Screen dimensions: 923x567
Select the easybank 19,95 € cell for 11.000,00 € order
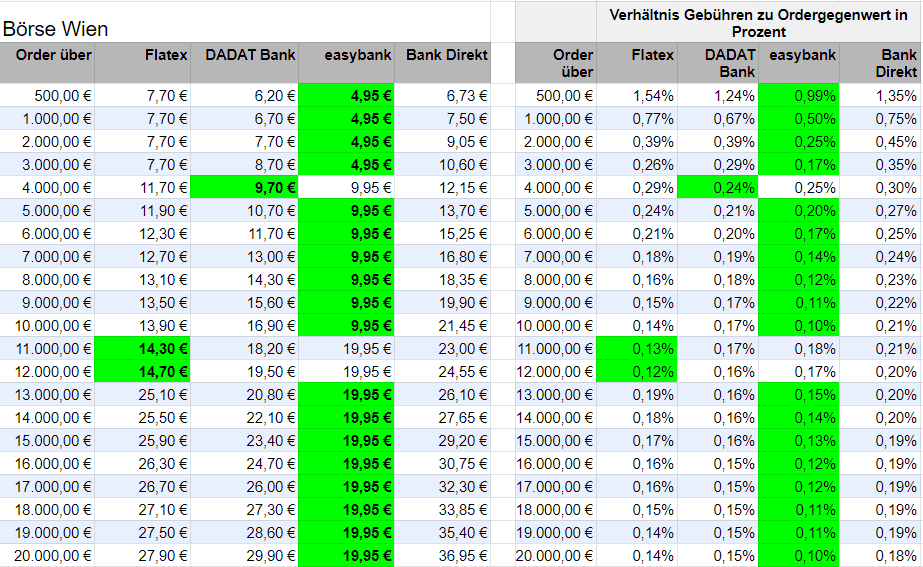point(346,349)
